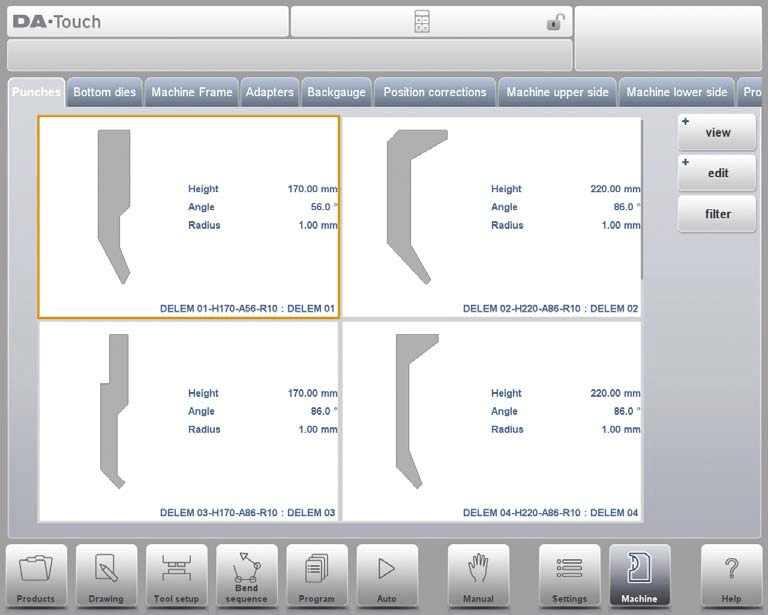Open the Machine upper side tab
This screenshot has width=768, height=615.
[557, 92]
